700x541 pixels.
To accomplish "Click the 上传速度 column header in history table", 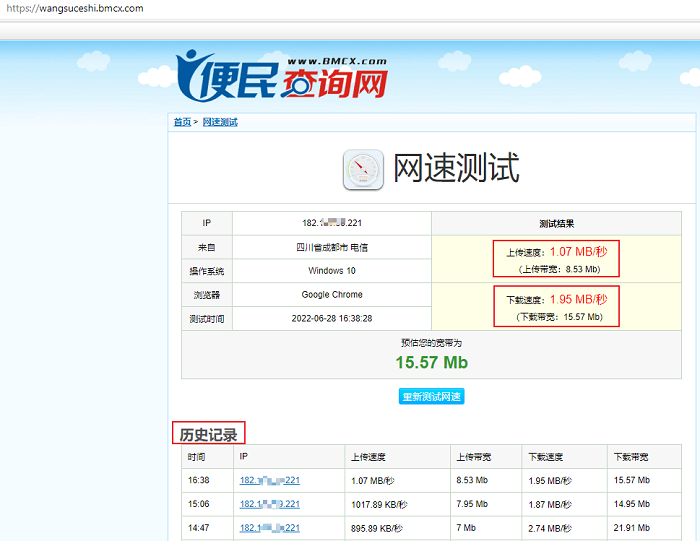I will coord(367,457).
